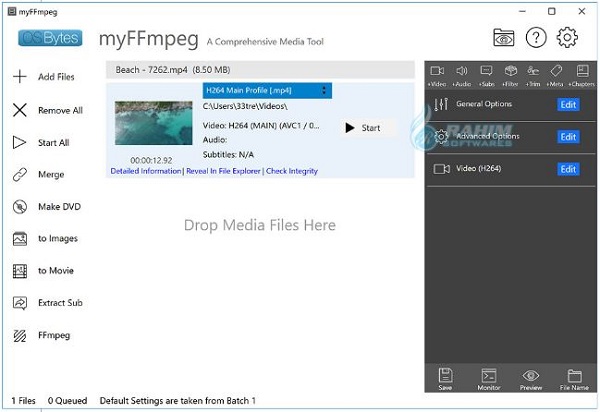Close the myFFmpeg window

click(x=582, y=11)
